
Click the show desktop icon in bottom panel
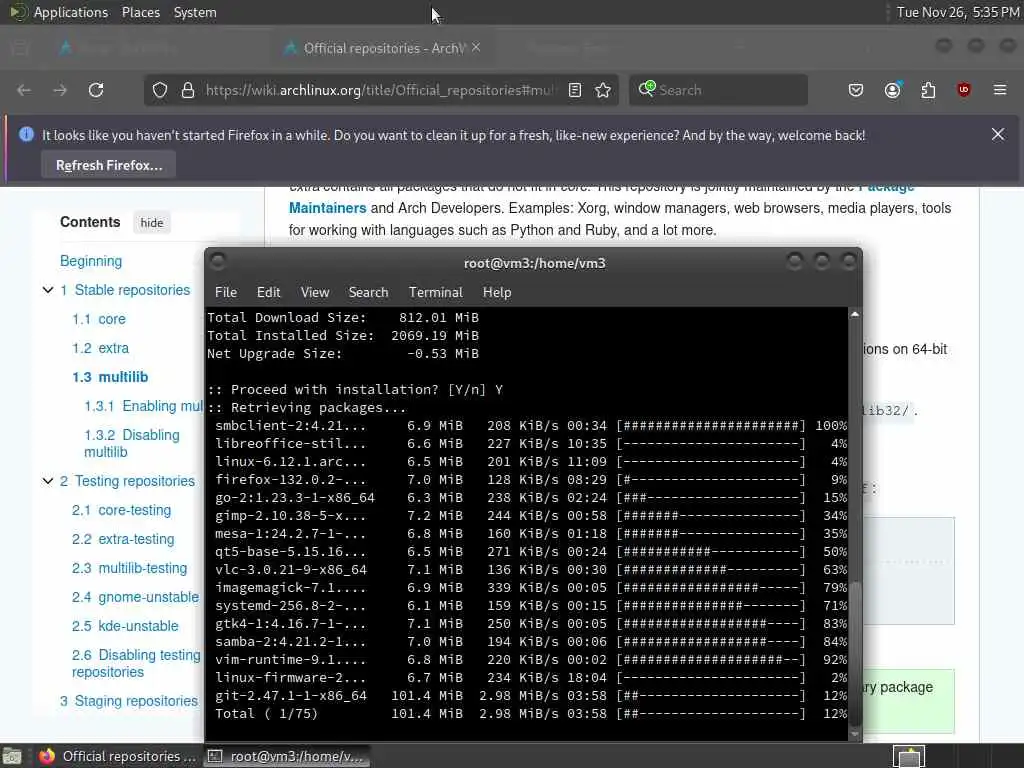(12, 756)
